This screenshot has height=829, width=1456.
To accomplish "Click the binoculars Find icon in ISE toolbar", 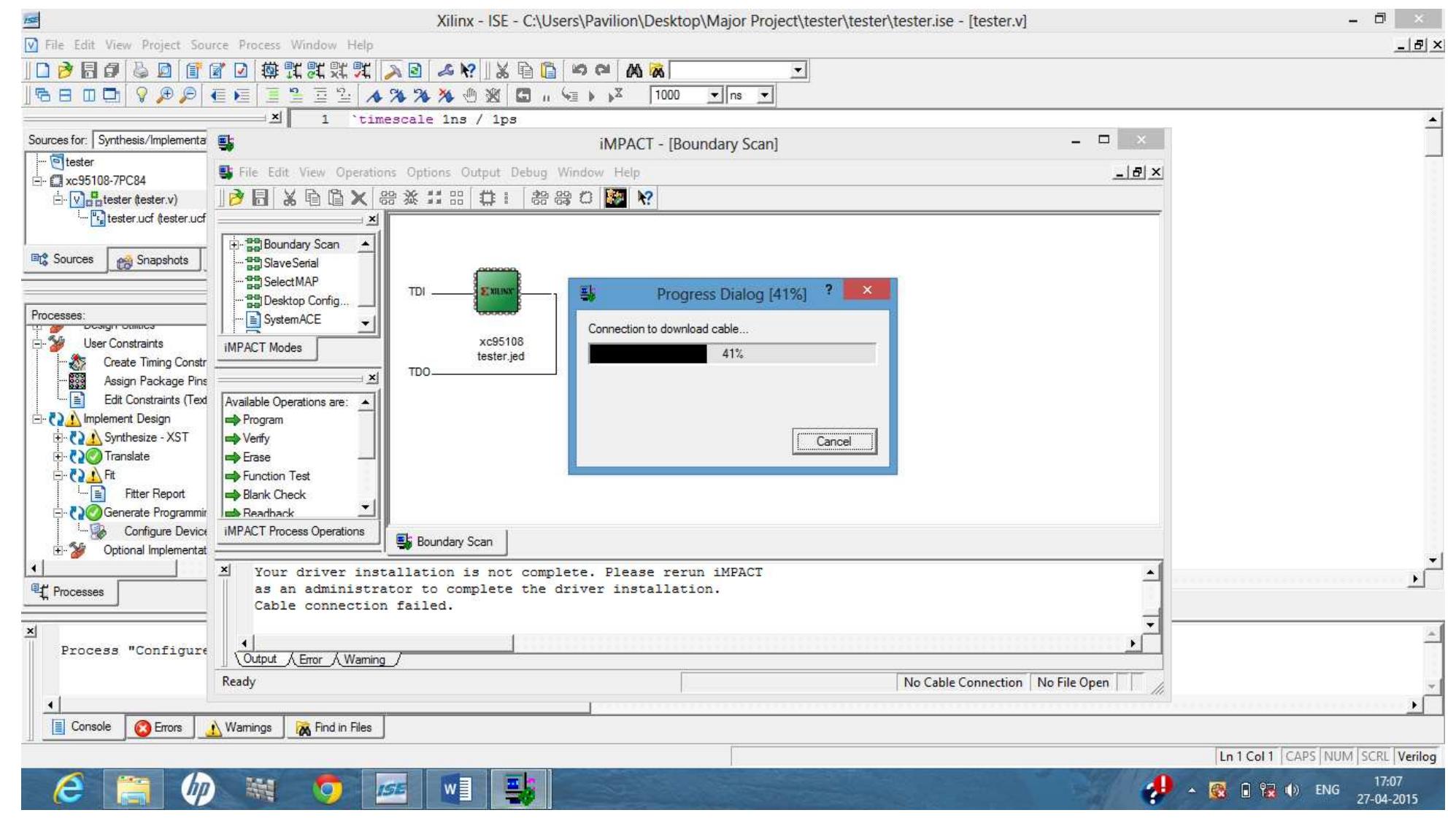I will point(634,70).
